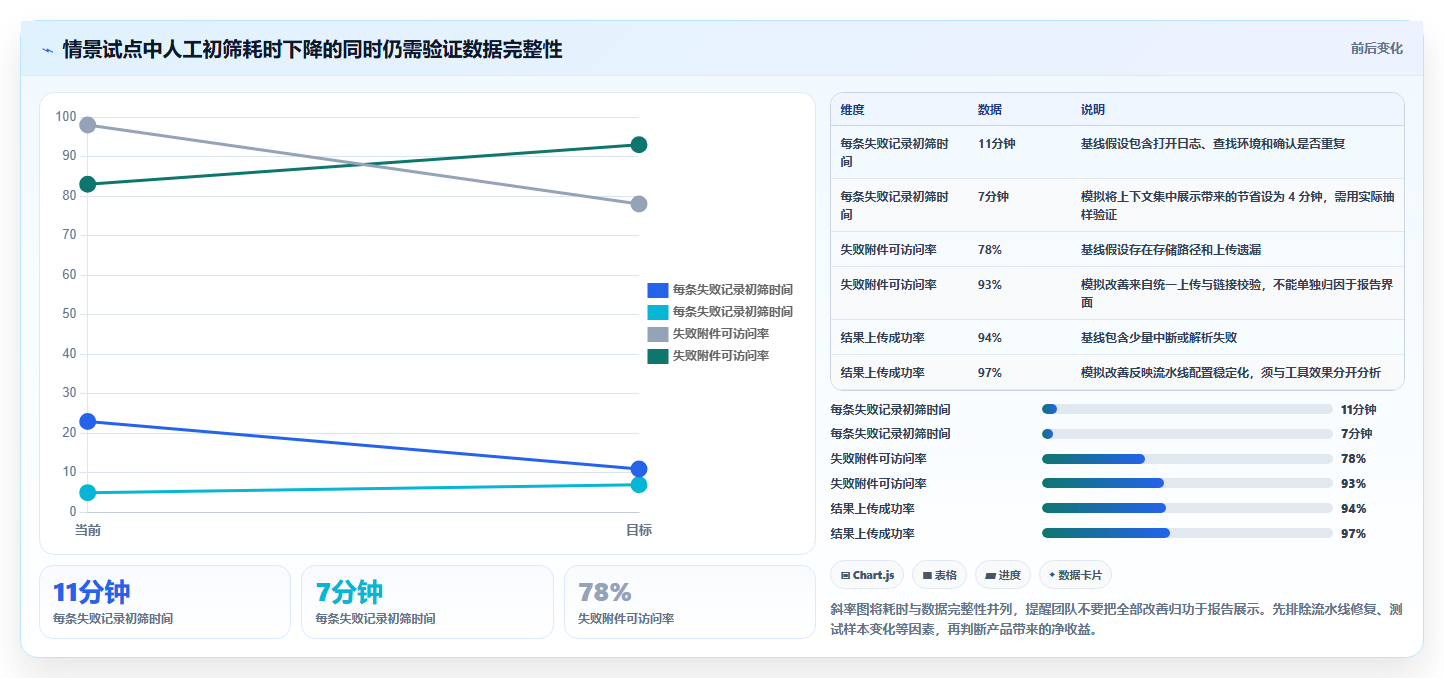Click the progress bar showing 11分钟
This screenshot has height=678, width=1444.
point(1187,409)
